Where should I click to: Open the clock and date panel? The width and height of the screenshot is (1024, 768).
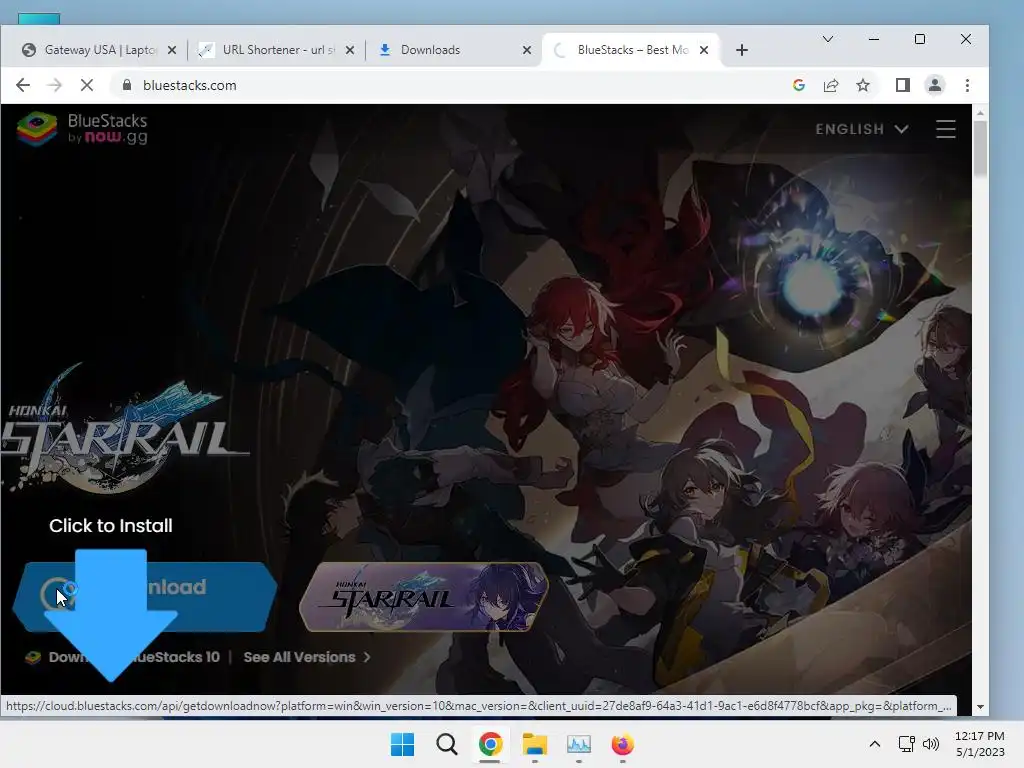coord(980,744)
